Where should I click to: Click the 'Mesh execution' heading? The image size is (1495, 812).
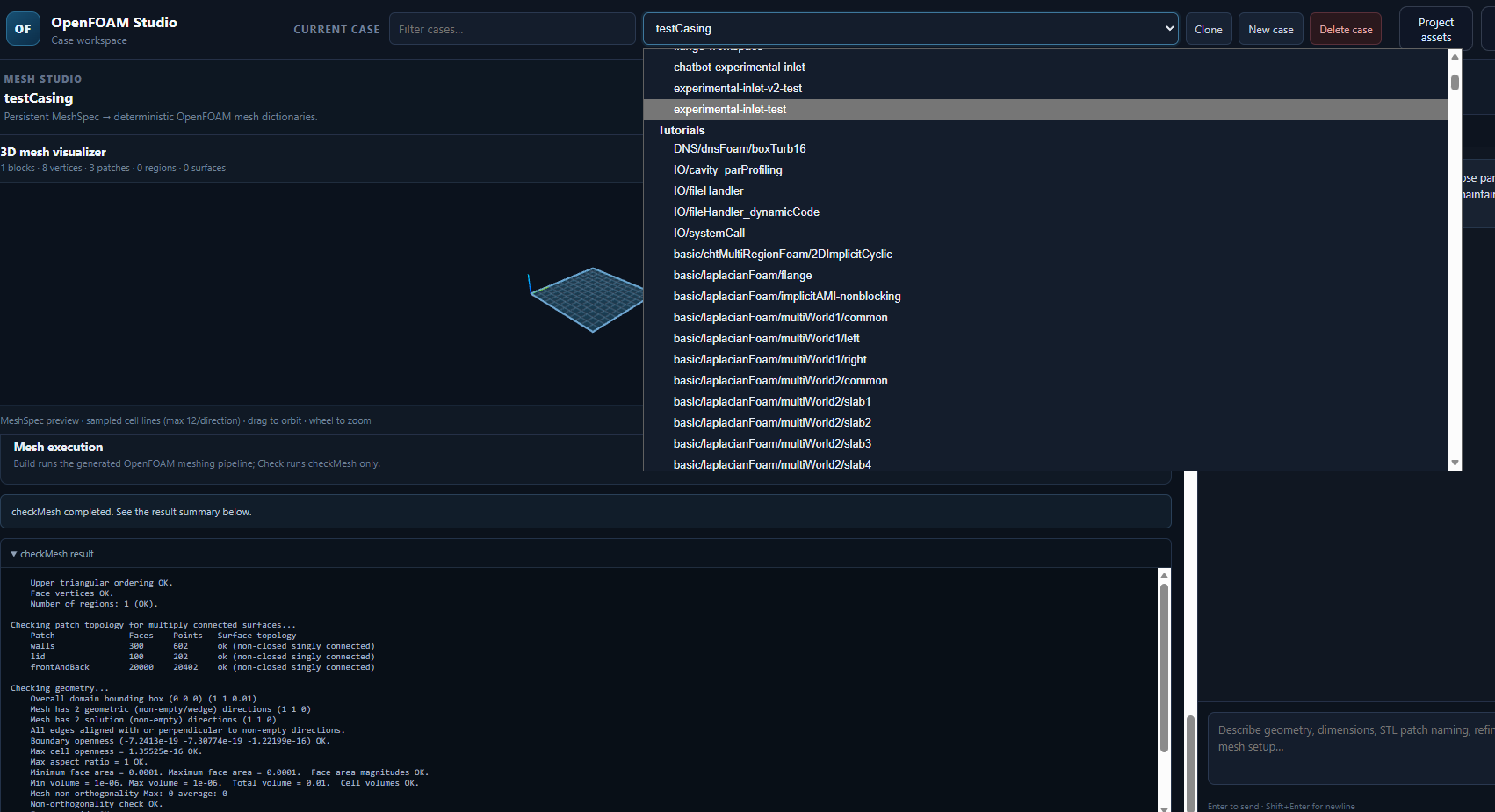pos(58,447)
